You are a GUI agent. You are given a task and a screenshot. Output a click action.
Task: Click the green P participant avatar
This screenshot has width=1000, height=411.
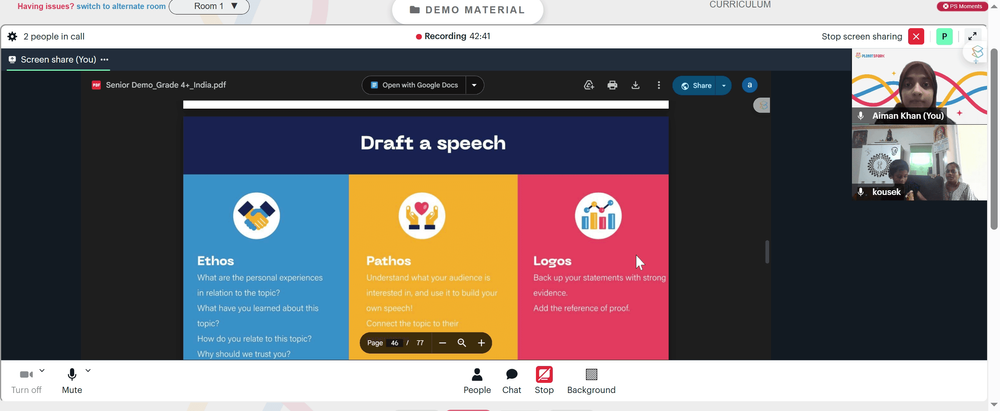click(944, 36)
